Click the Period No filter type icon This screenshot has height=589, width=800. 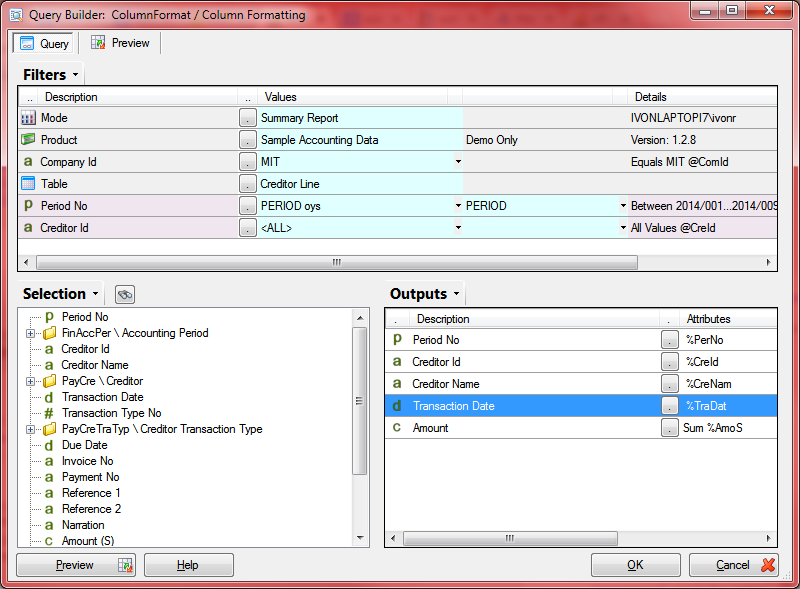click(x=28, y=206)
